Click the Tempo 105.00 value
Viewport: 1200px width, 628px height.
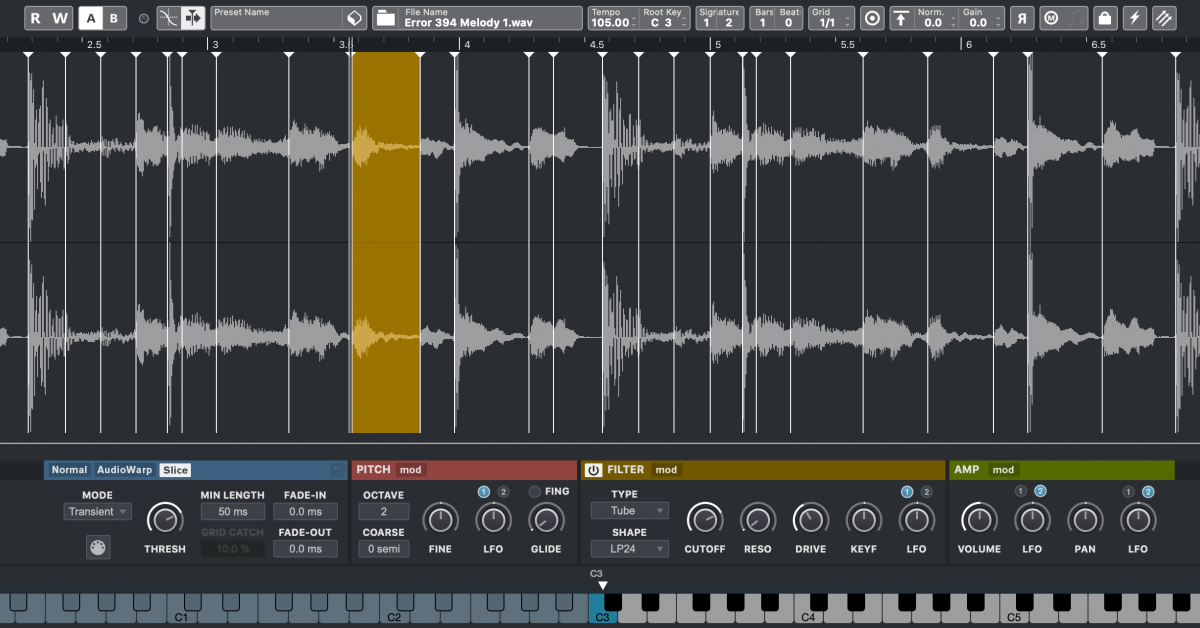610,22
